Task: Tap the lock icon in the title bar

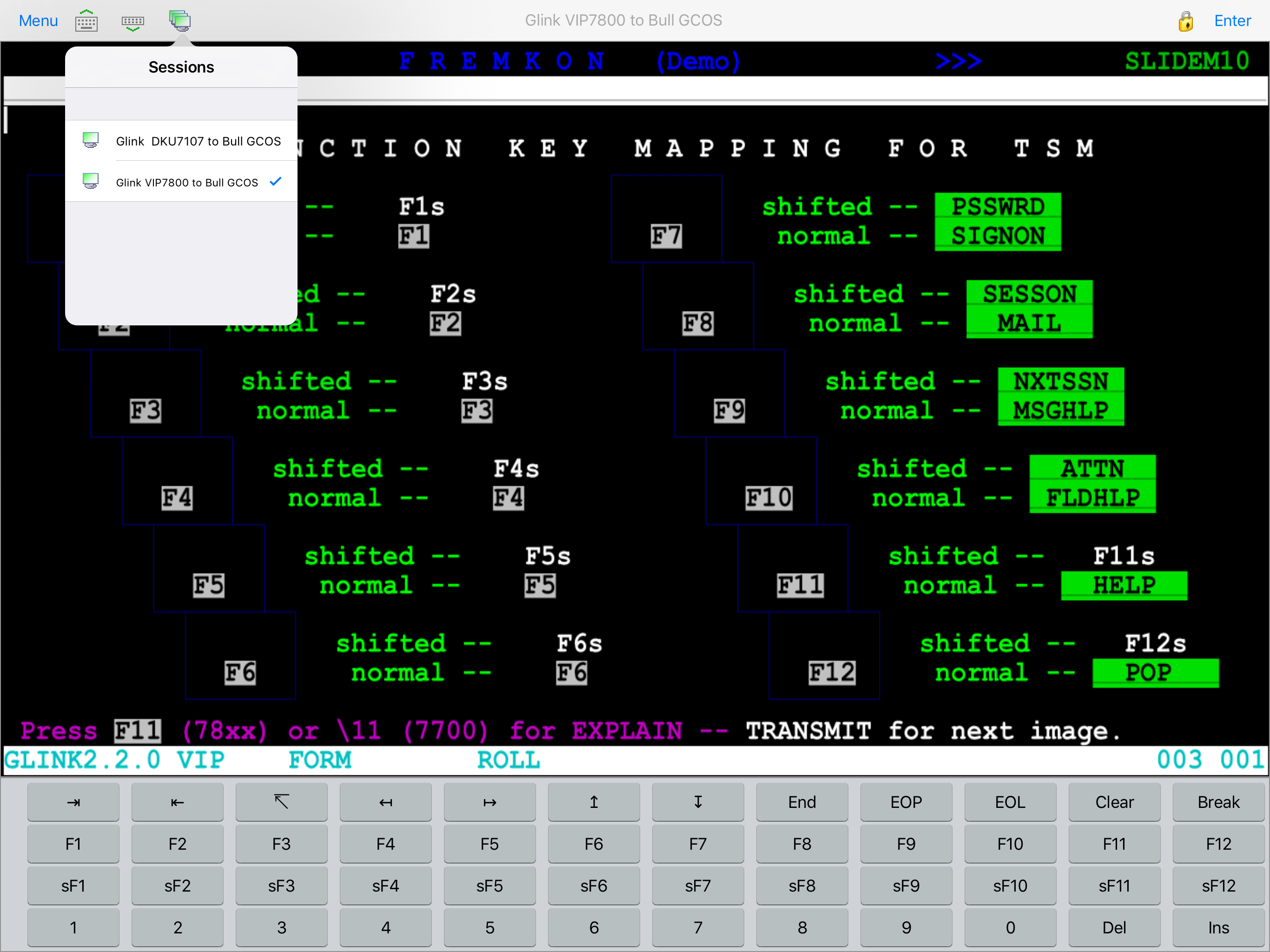Action: click(1186, 20)
